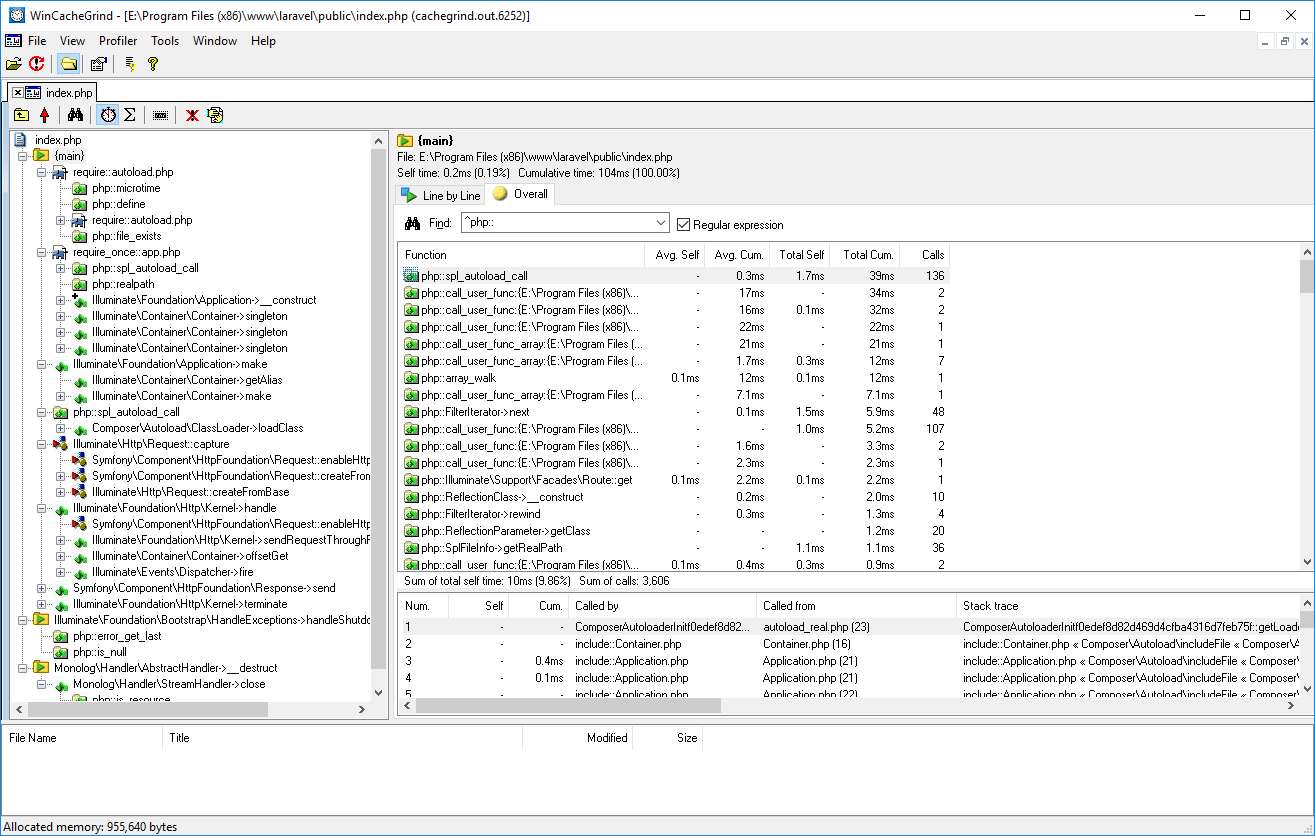
Task: Expand Container->getAlias sibling Container->make node
Action: 61,396
